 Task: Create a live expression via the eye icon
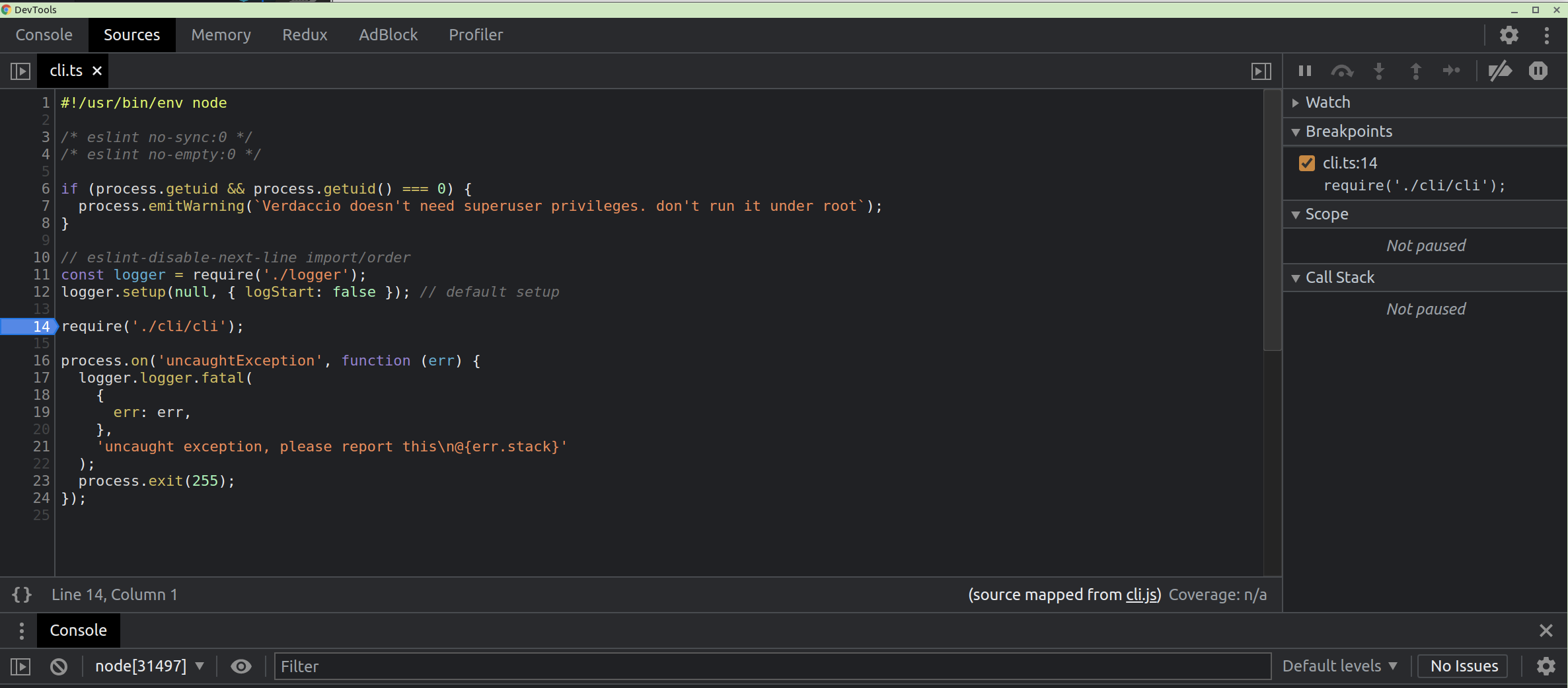(x=241, y=666)
